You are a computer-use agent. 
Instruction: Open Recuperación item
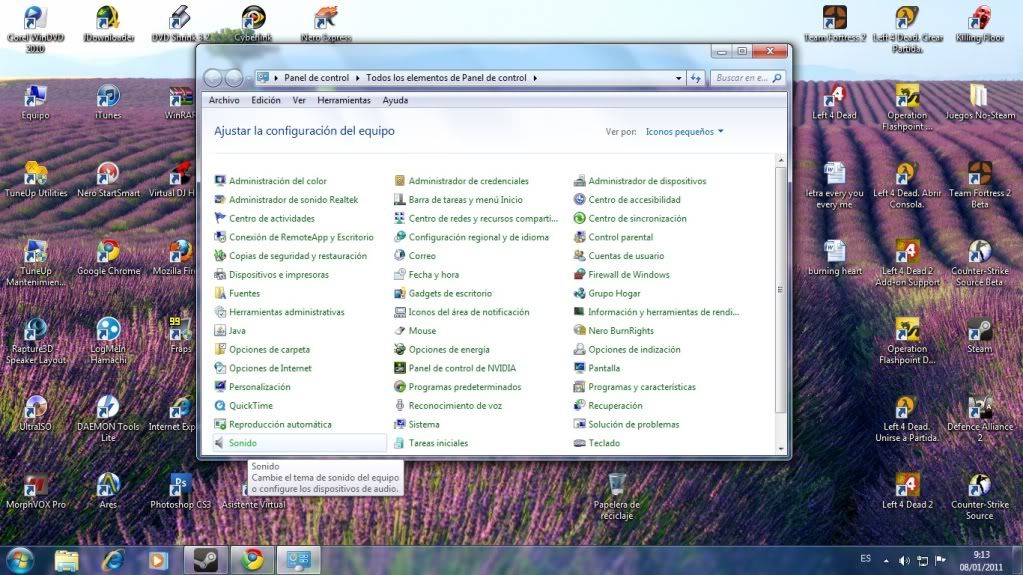615,405
